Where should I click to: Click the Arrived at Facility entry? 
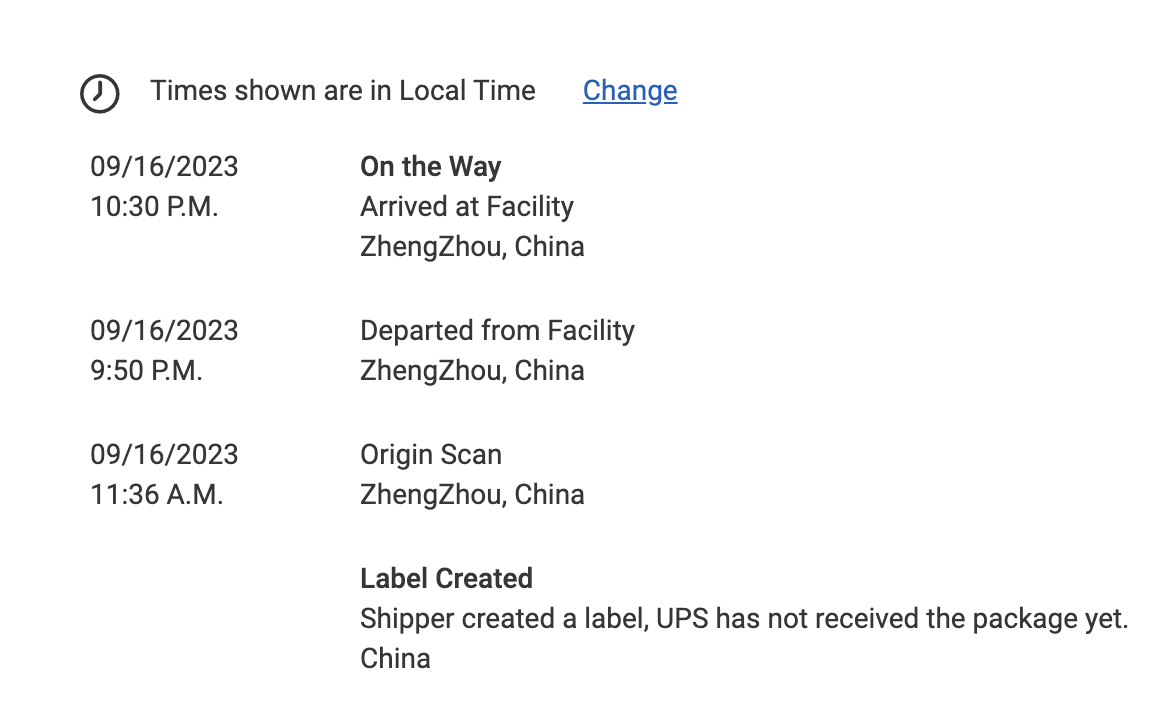[467, 207]
